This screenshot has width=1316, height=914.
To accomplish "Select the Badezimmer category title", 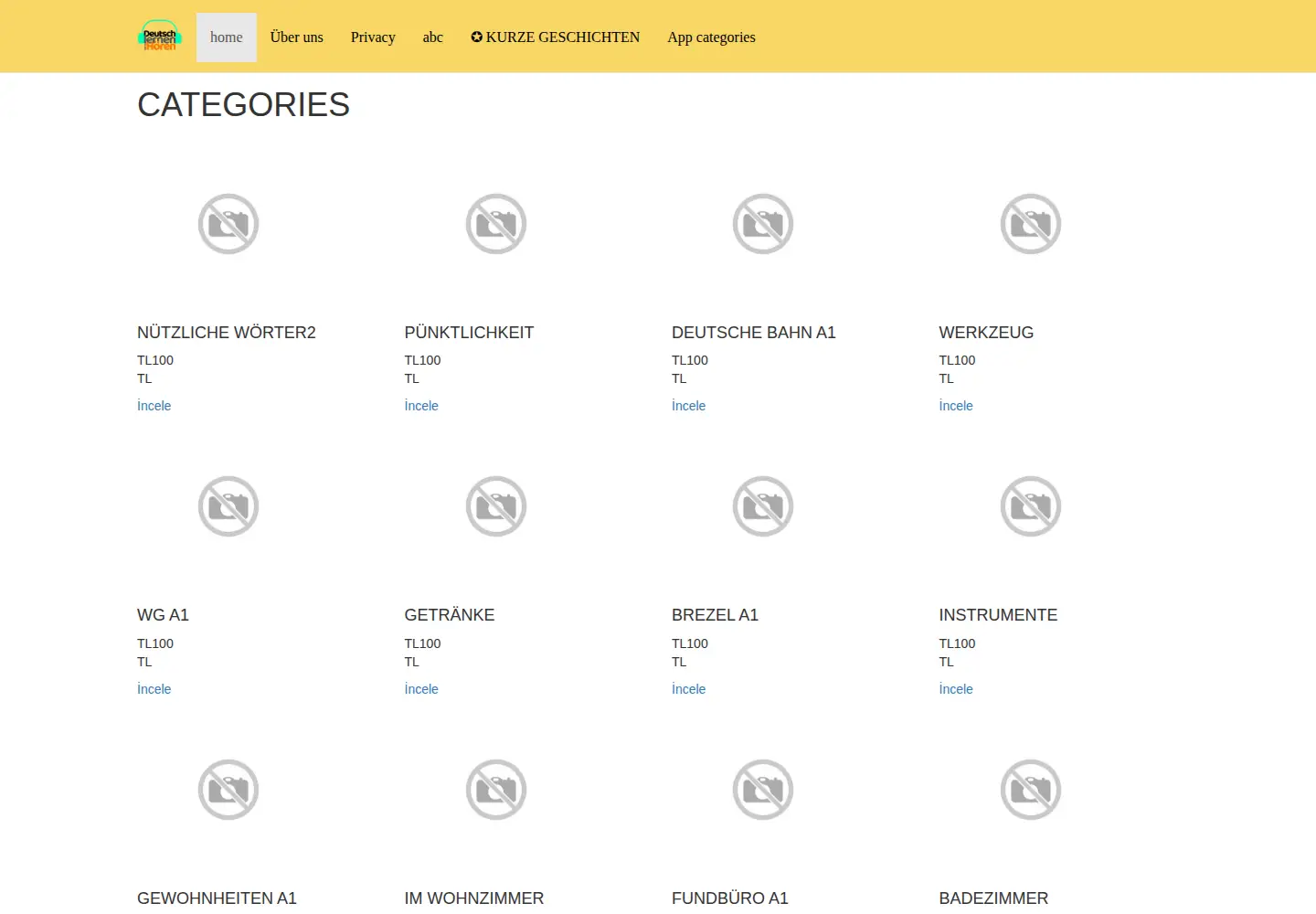I will coord(994,898).
